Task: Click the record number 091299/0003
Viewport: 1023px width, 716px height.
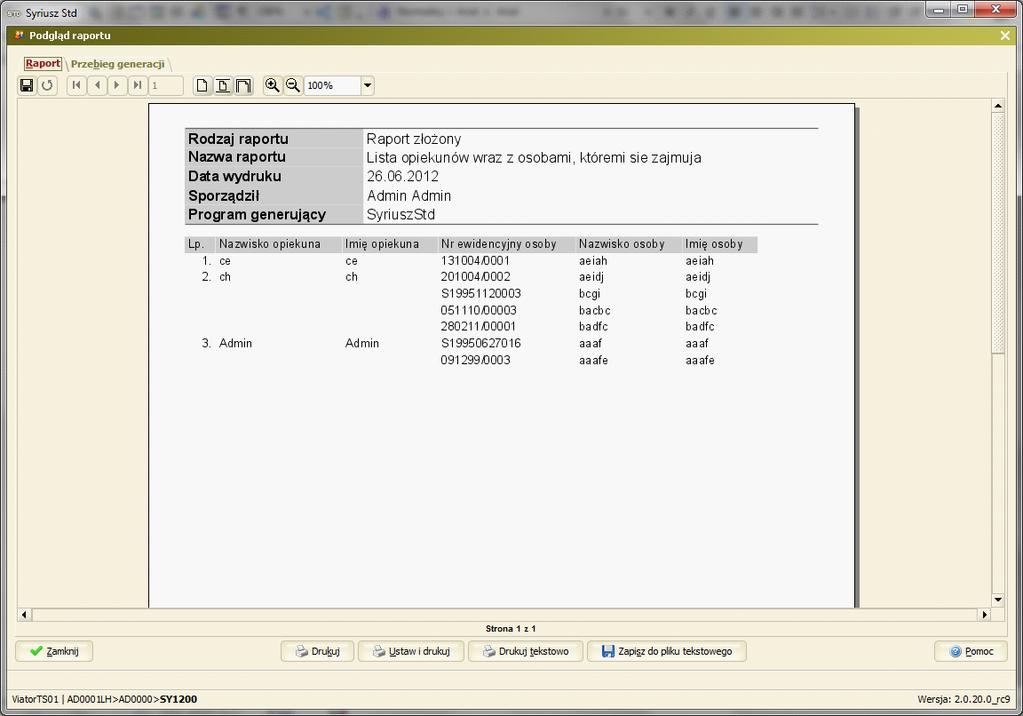Action: click(475, 360)
